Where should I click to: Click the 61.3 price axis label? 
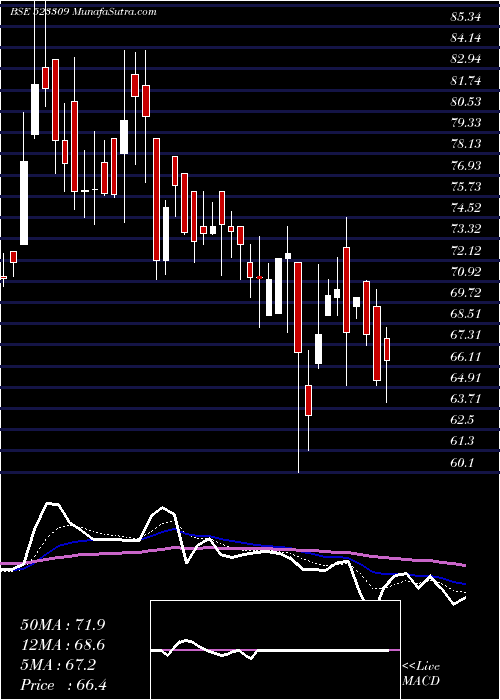462,441
